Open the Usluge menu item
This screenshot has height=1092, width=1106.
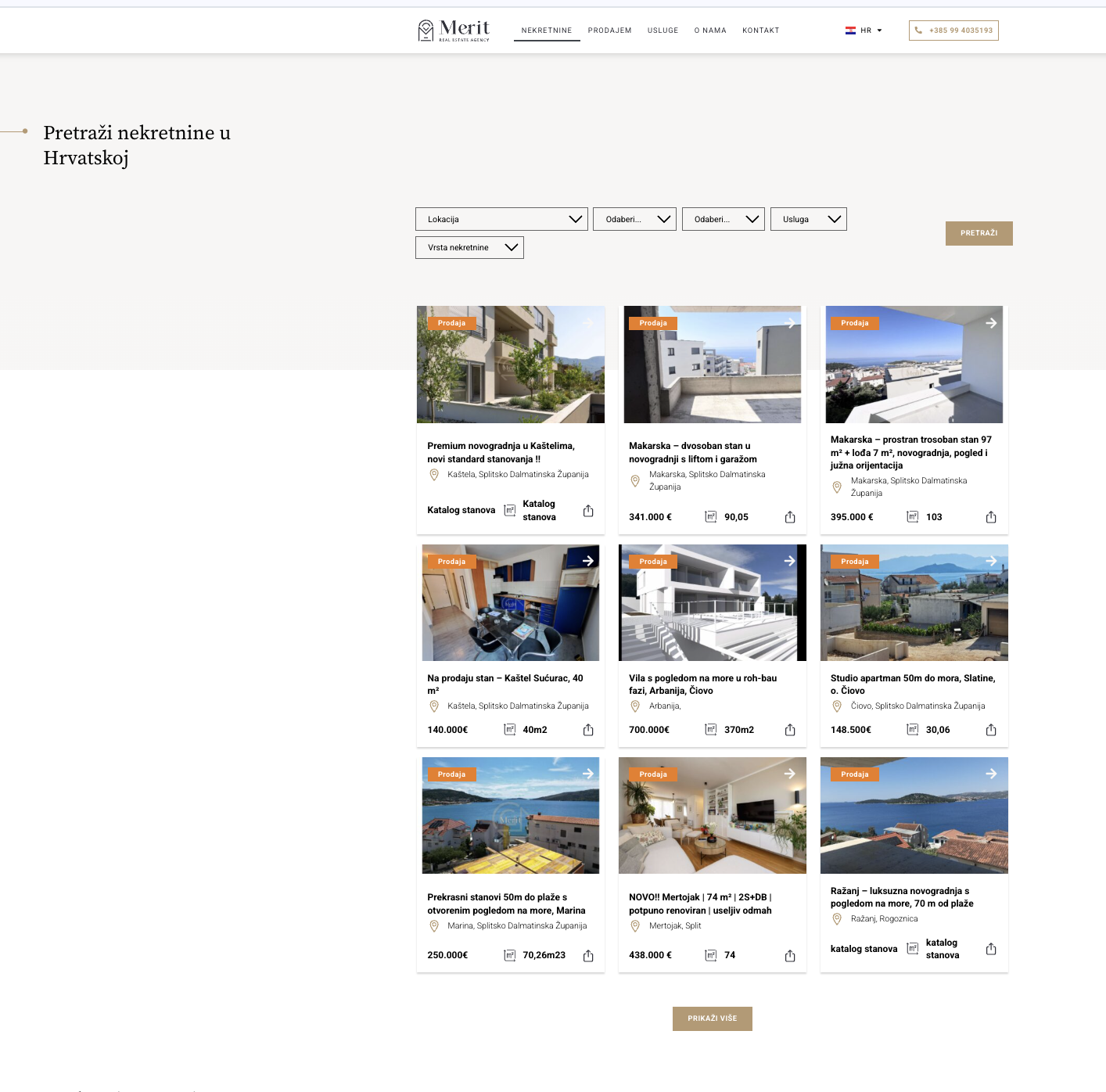pyautogui.click(x=663, y=31)
